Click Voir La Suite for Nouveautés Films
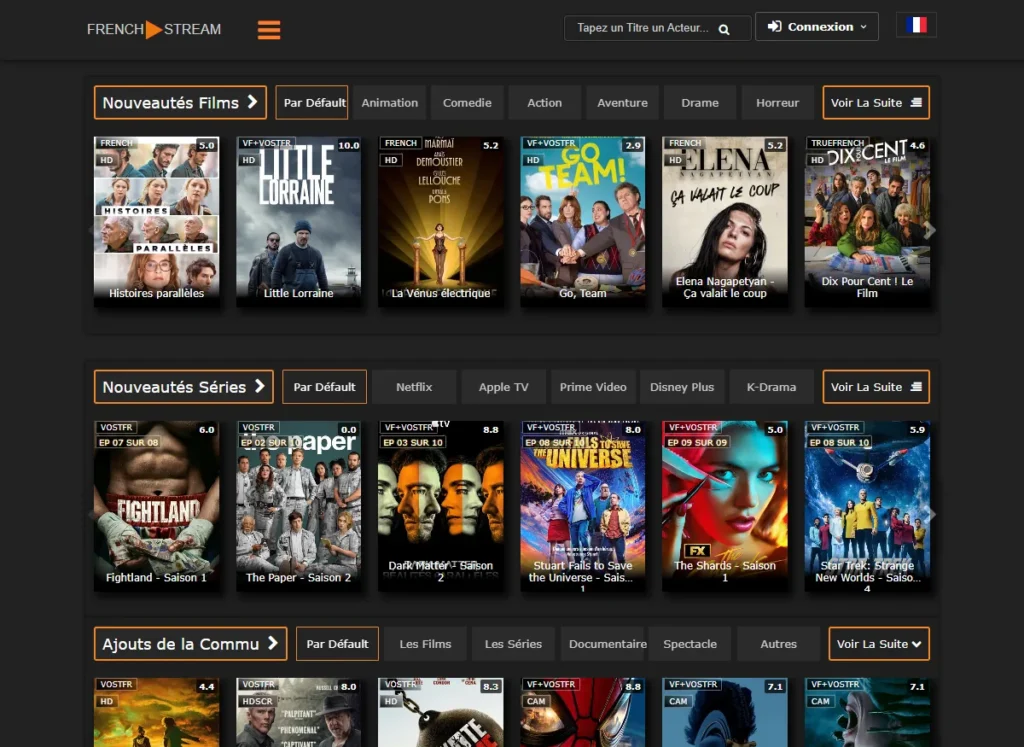 tap(876, 103)
